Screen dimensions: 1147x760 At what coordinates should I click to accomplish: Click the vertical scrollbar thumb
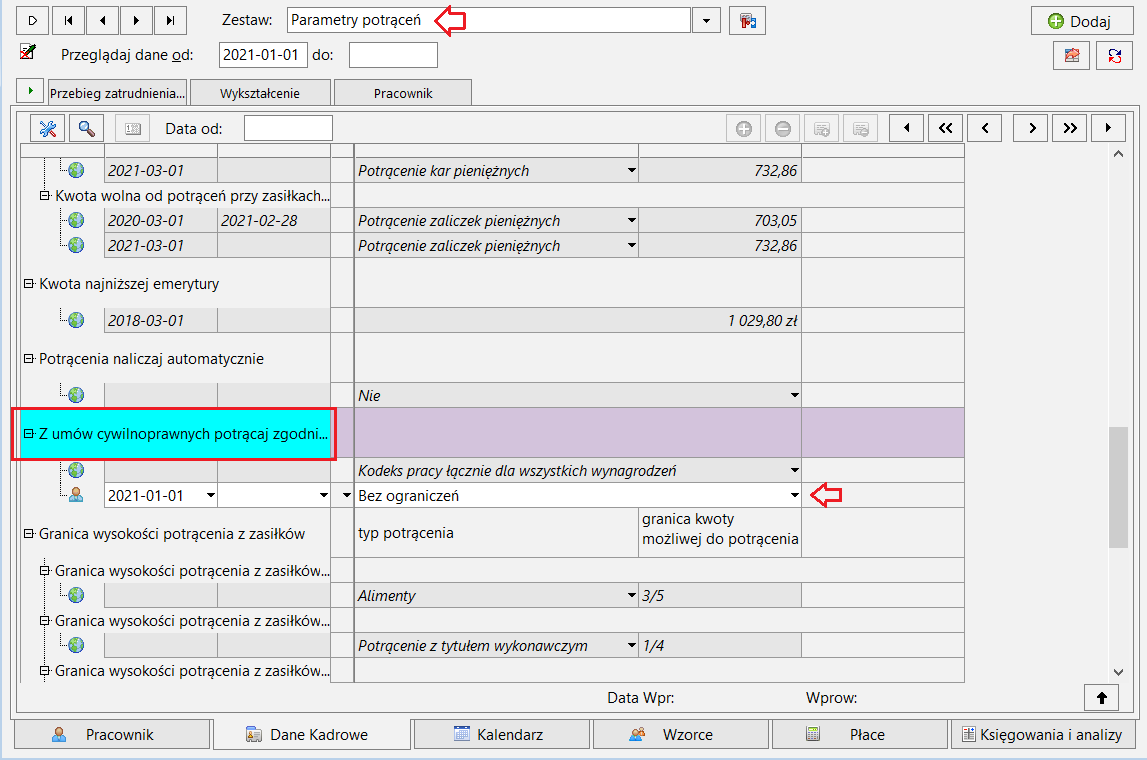[1118, 487]
